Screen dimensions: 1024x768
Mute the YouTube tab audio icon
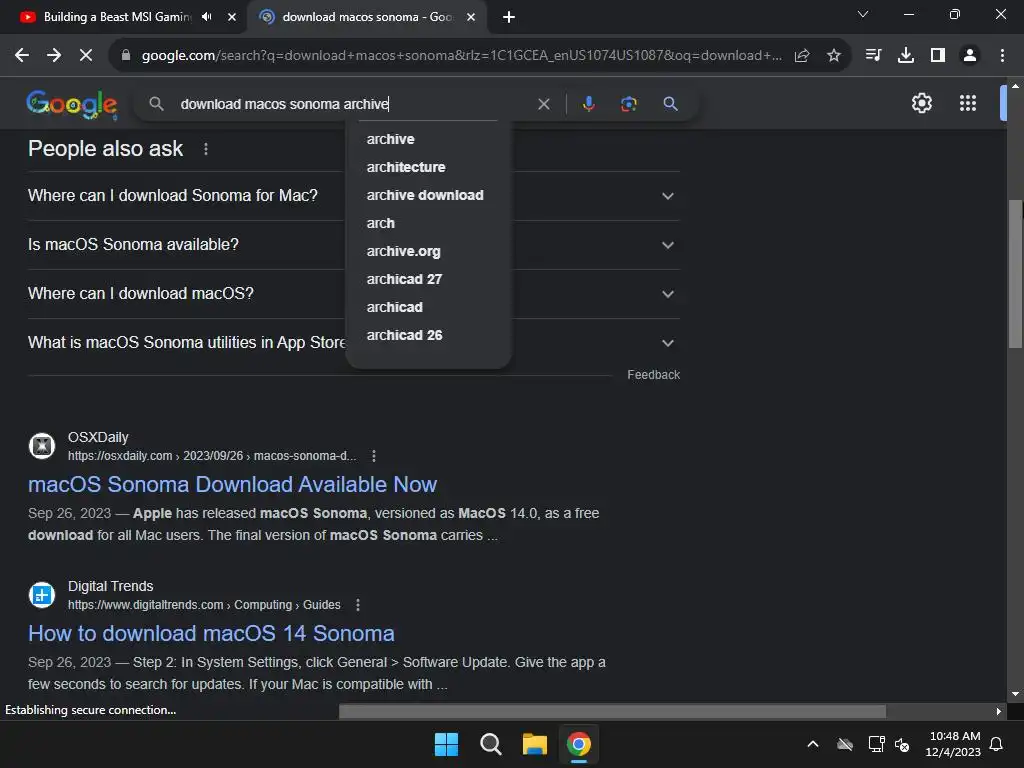[207, 17]
